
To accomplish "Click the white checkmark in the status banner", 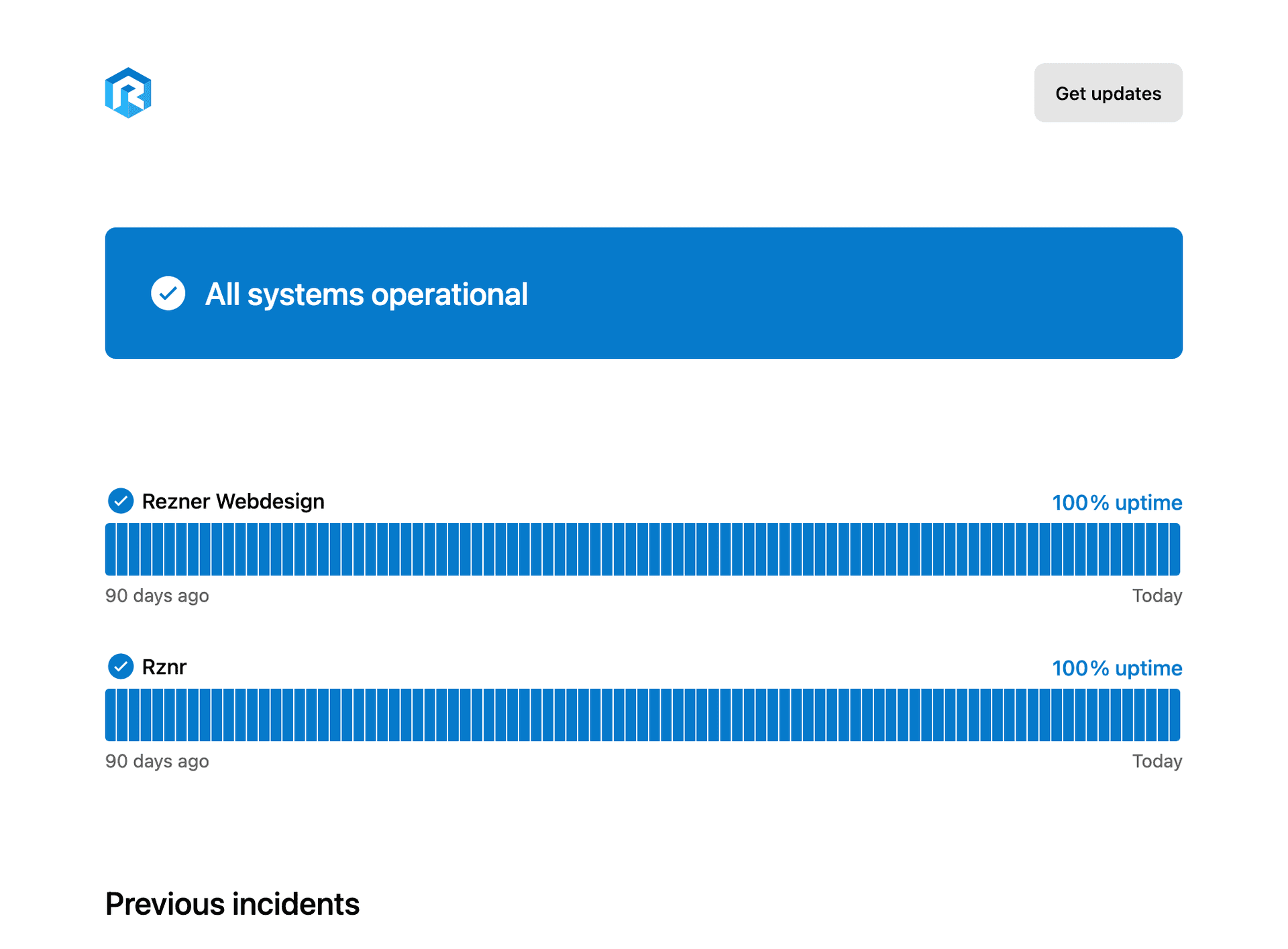I will (x=168, y=293).
